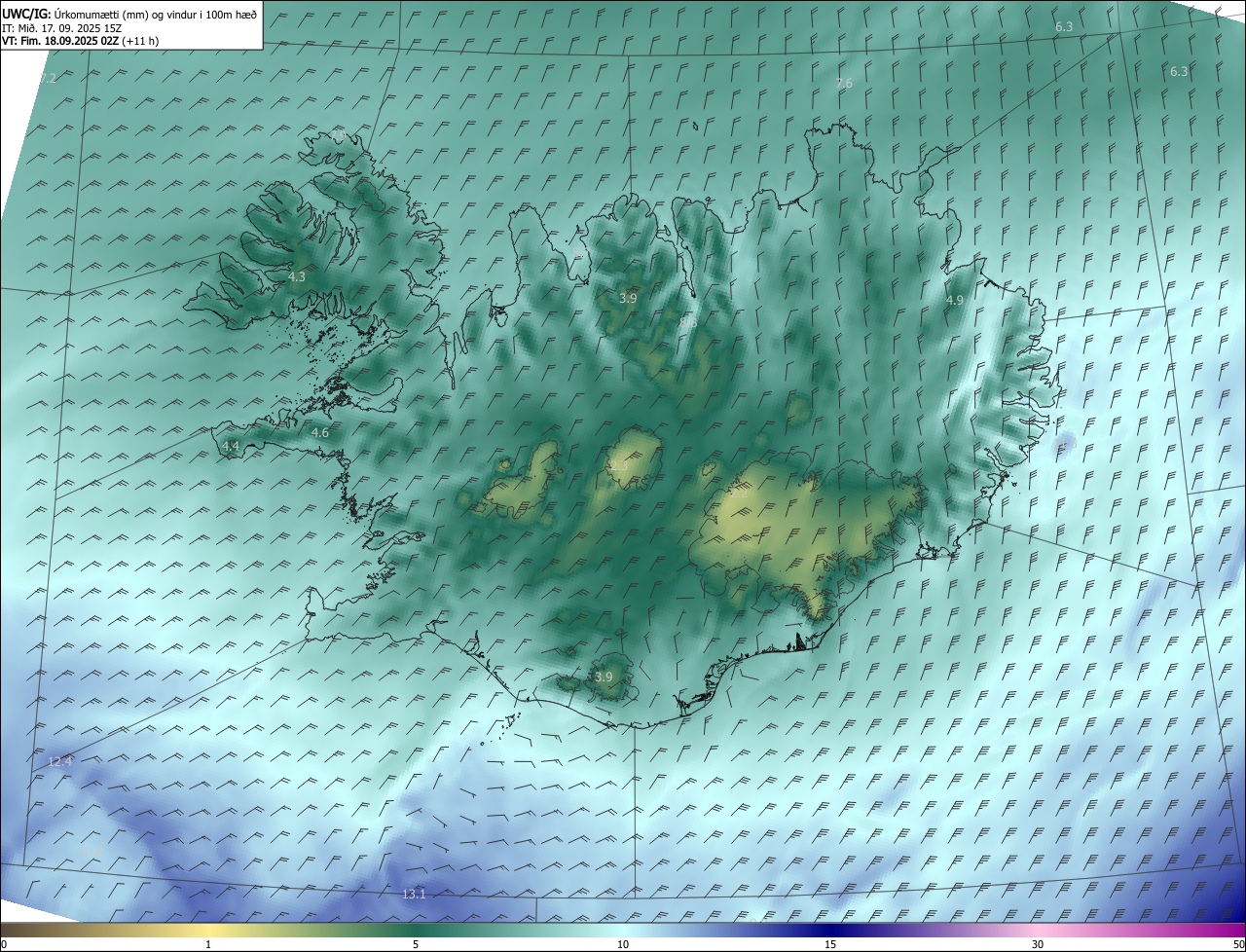The image size is (1246, 952).
Task: Click the '30' tick on the color scale
Action: pyautogui.click(x=1038, y=944)
